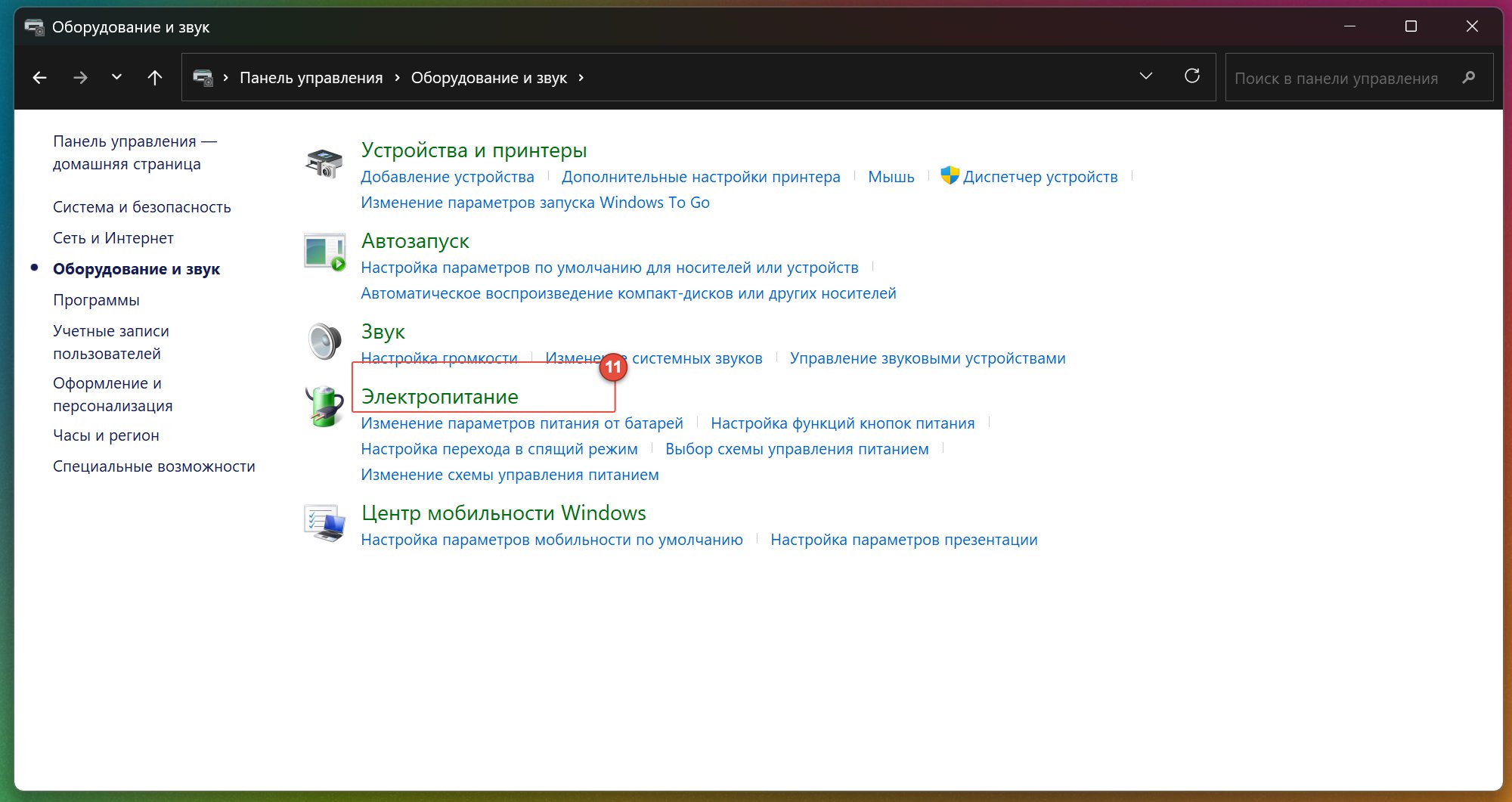Open the Sound speaker icon

coord(324,341)
